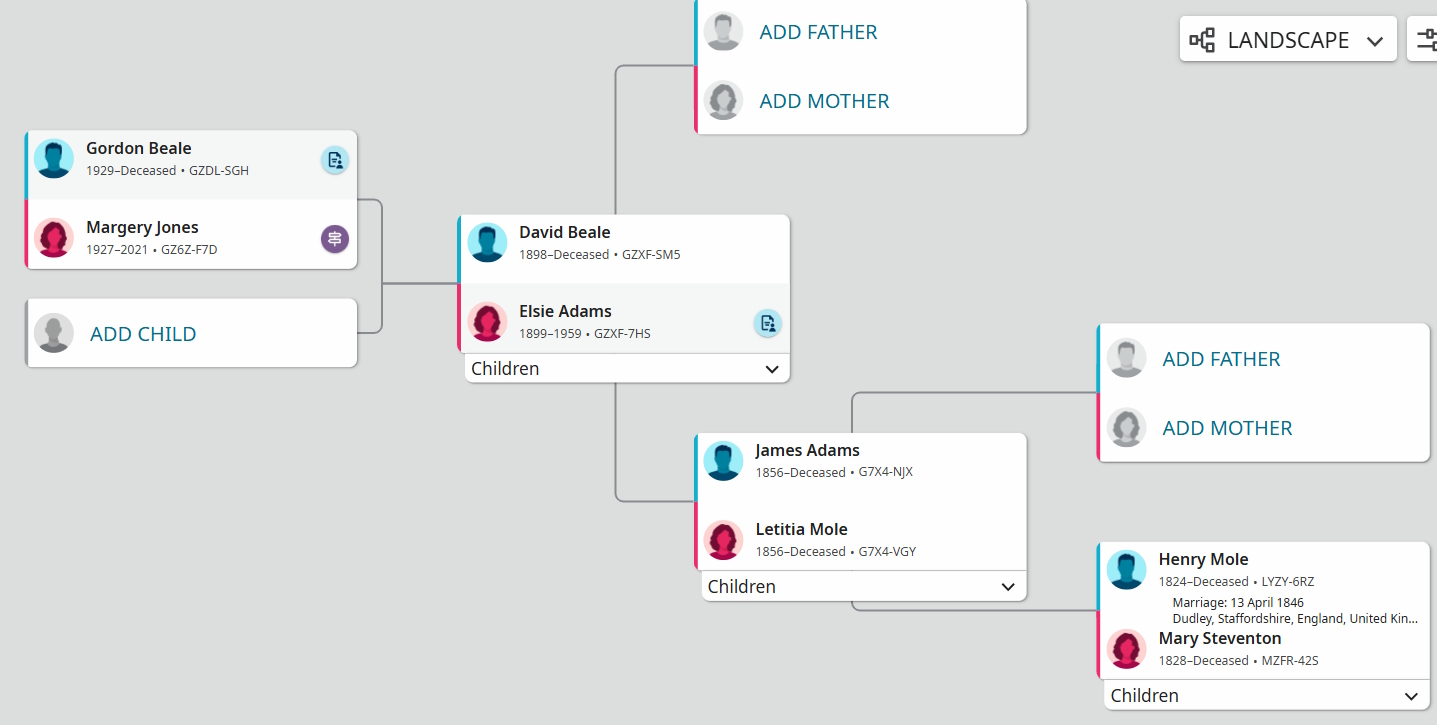The height and width of the screenshot is (725, 1437).
Task: Add a father for James Adams
Action: point(1221,359)
